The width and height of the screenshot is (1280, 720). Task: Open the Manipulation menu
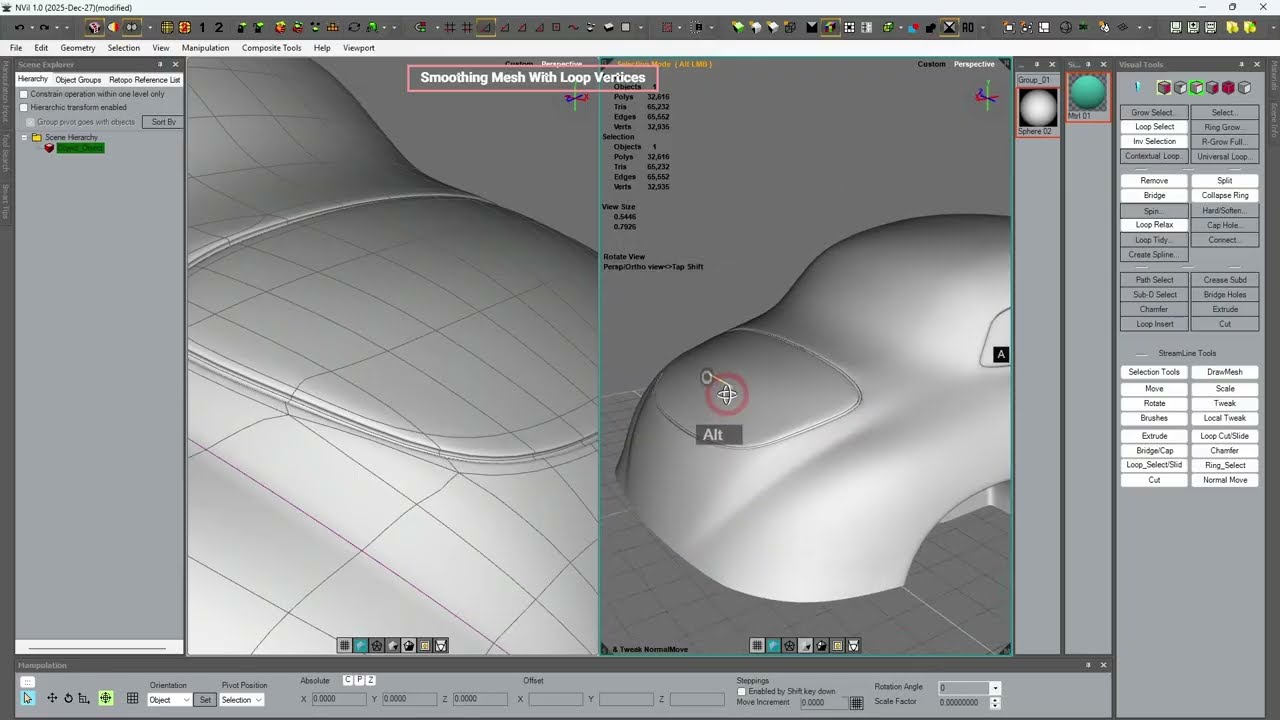coord(205,48)
